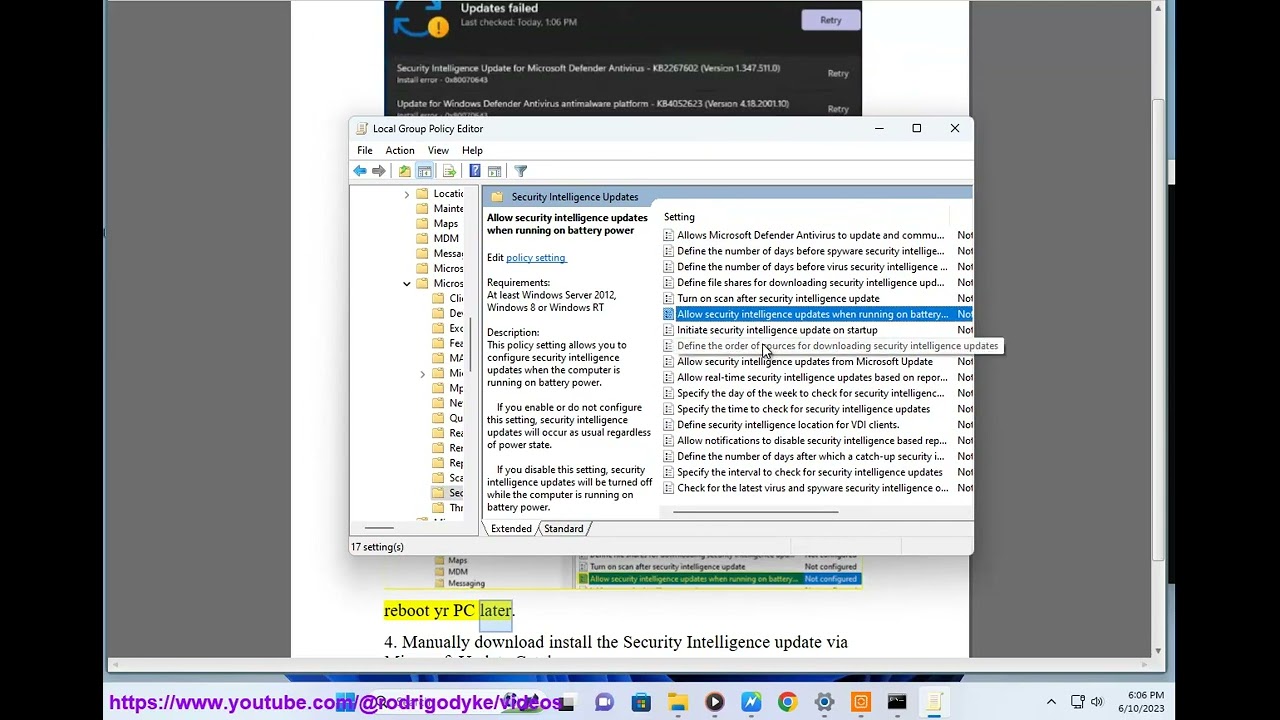Select 'Check for the latest virus and spyware' setting
The image size is (1280, 720).
pyautogui.click(x=812, y=489)
